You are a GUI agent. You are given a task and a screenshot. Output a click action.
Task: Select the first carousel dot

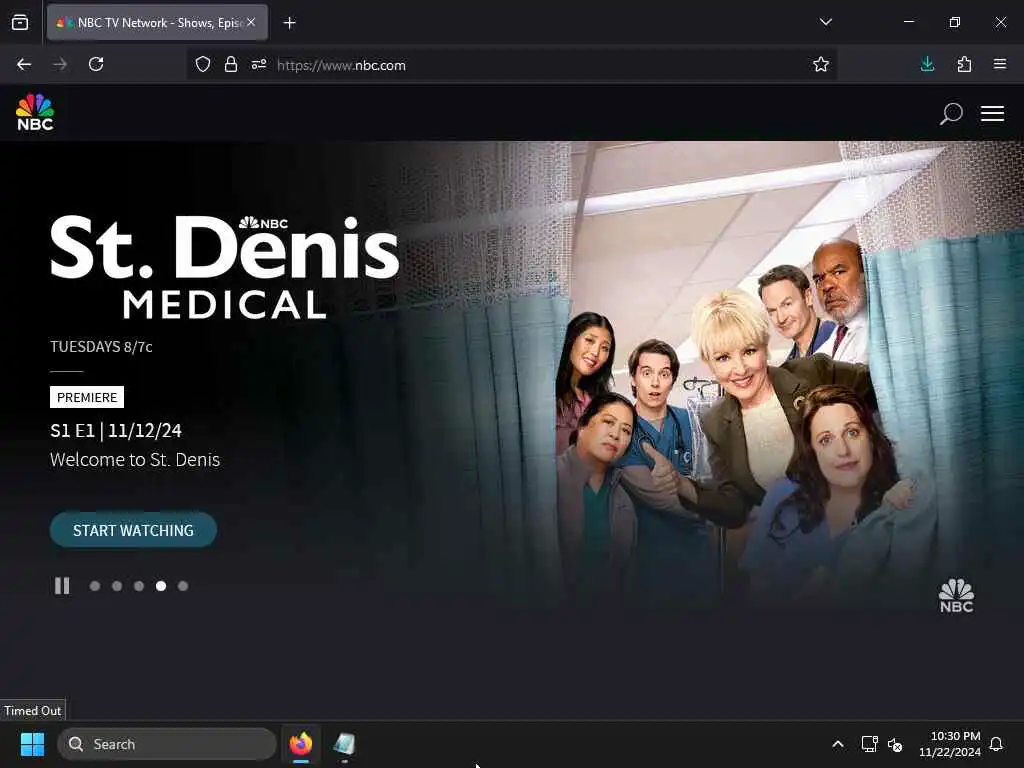pos(95,586)
